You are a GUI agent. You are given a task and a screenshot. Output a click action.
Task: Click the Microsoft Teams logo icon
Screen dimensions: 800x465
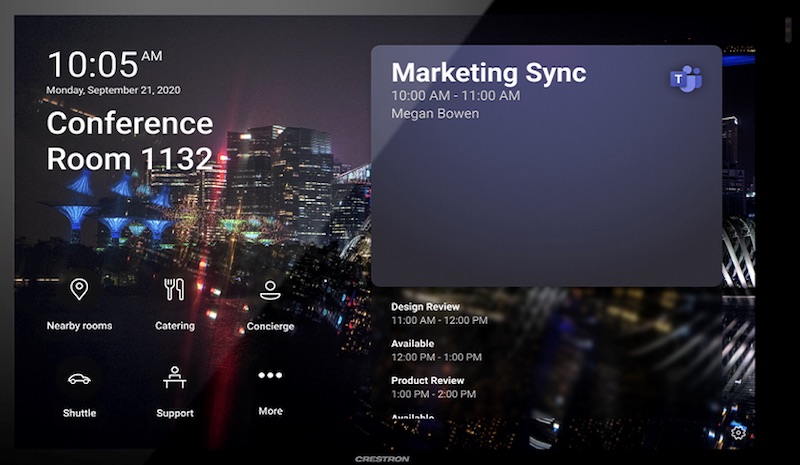click(x=685, y=79)
